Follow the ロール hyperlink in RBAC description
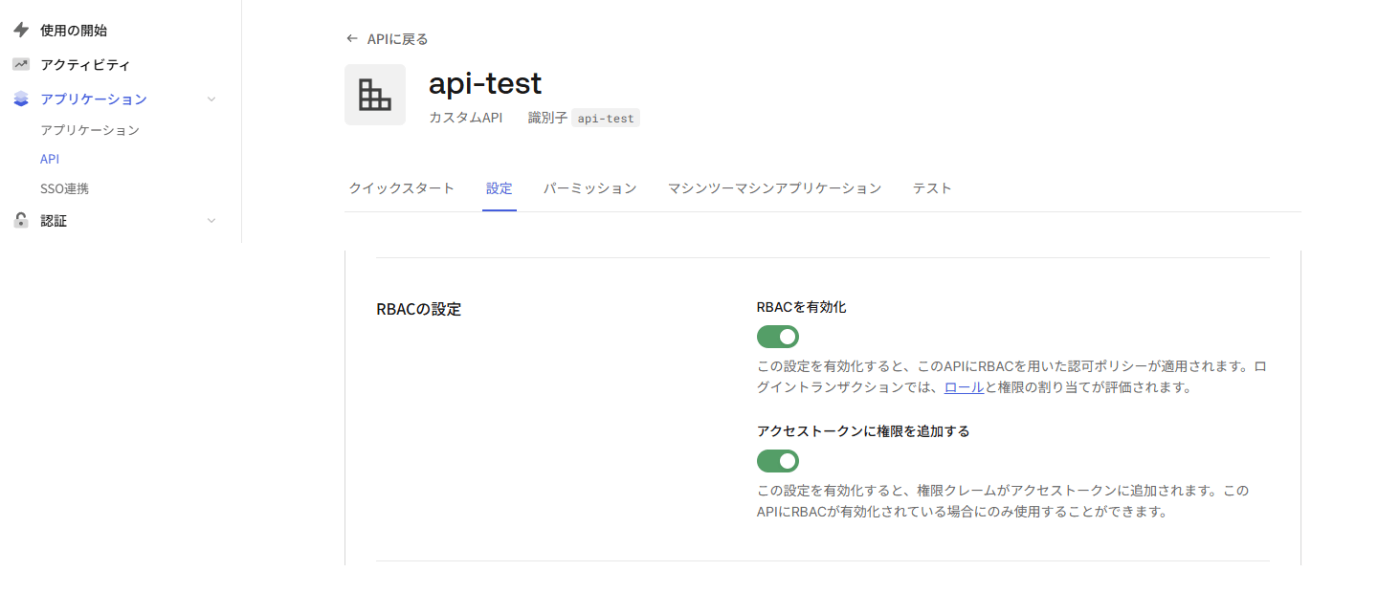 point(964,387)
